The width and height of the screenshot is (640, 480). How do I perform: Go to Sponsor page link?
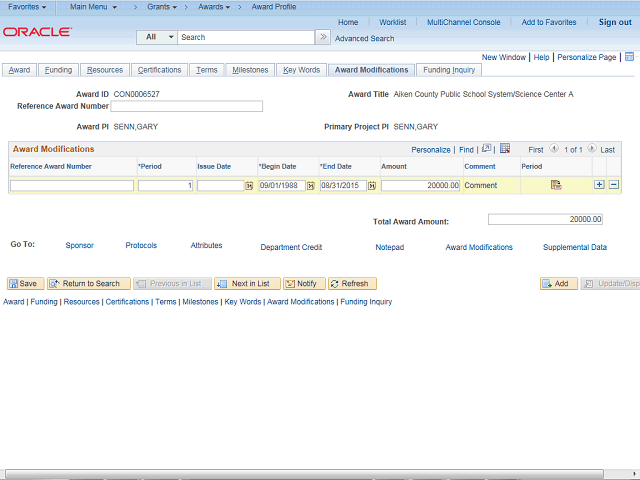point(80,245)
